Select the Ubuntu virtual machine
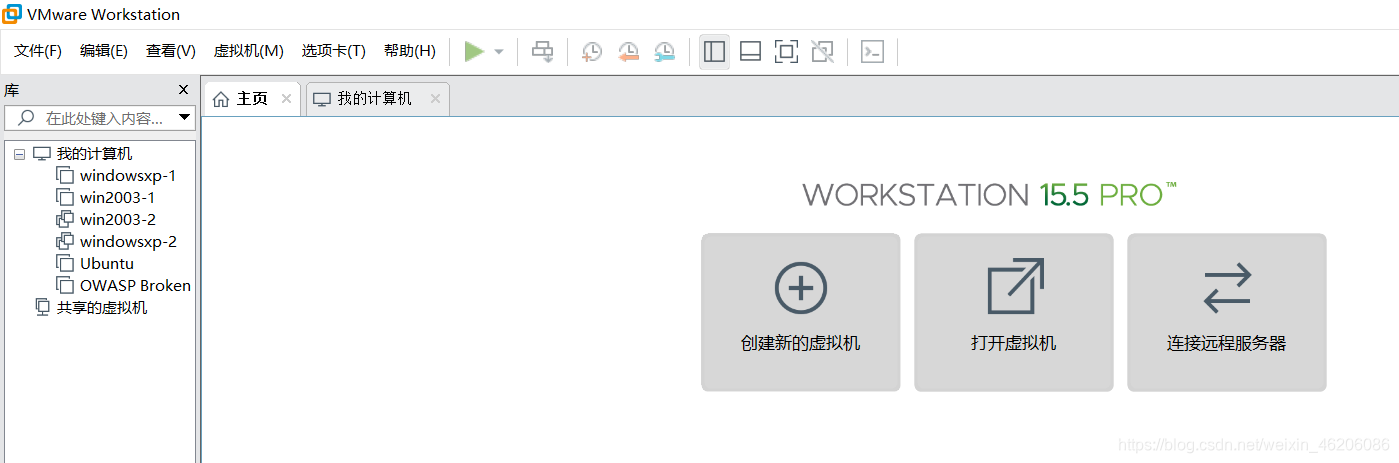 click(x=106, y=264)
